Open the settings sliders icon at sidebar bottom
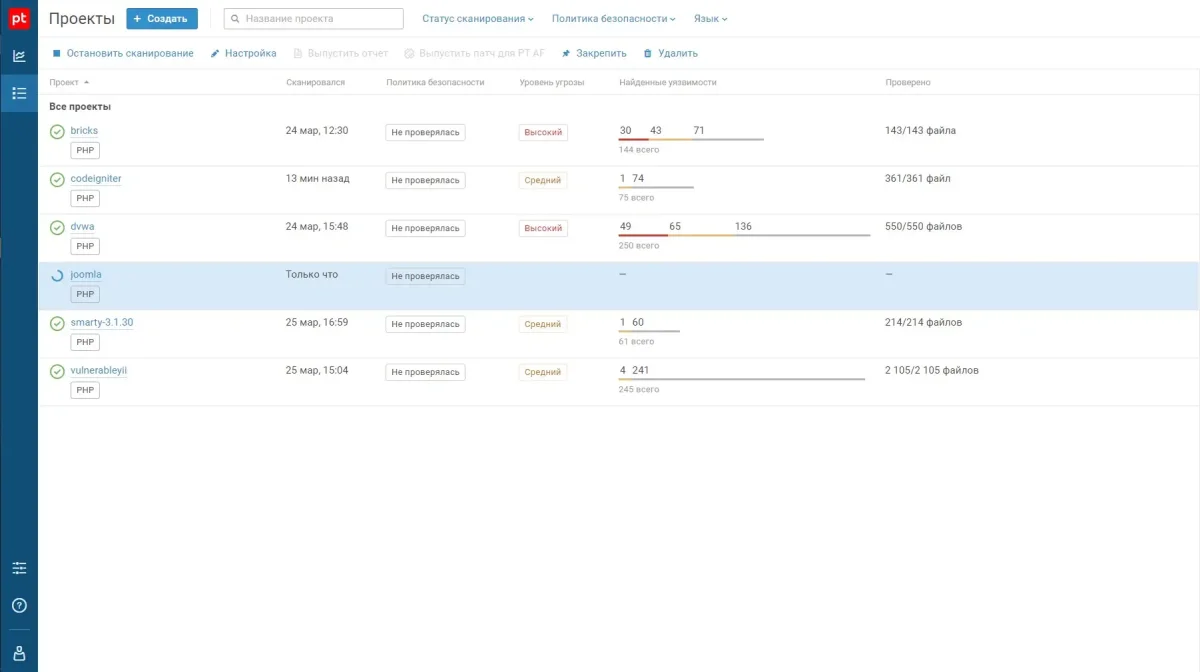The height and width of the screenshot is (672, 1200). tap(19, 567)
